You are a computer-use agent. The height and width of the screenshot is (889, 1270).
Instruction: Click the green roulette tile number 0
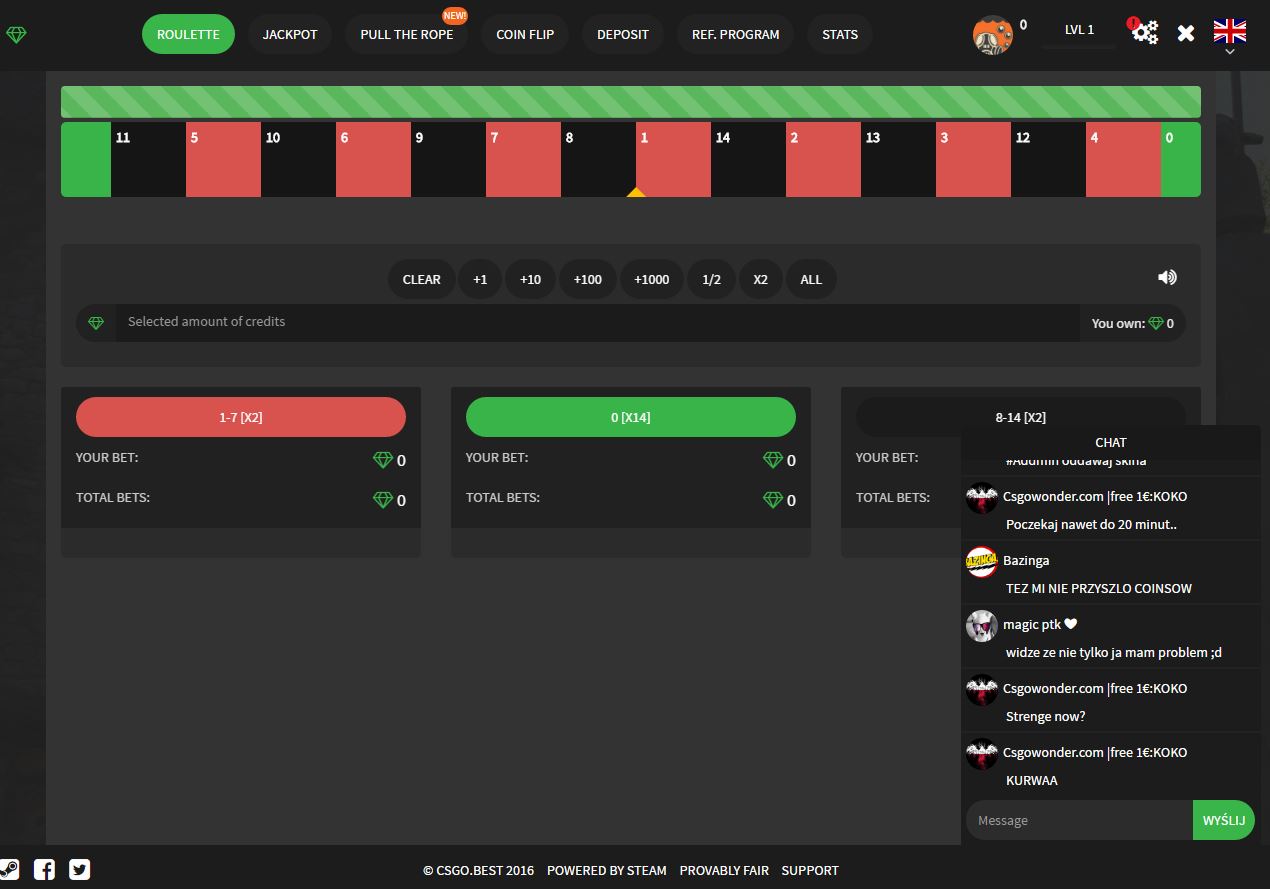click(1181, 160)
